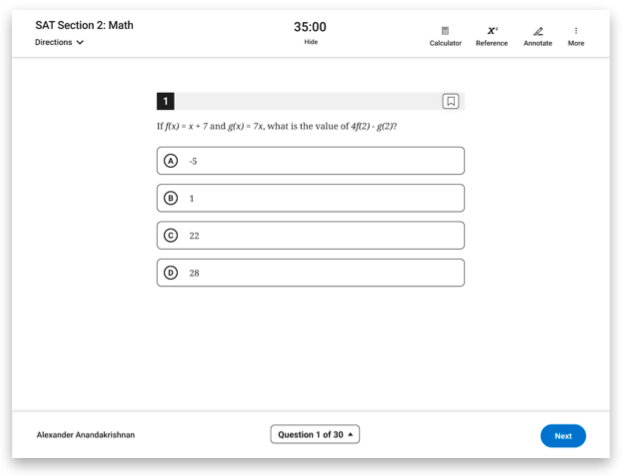Select answer choice C, 22
The height and width of the screenshot is (476, 624).
click(x=310, y=235)
